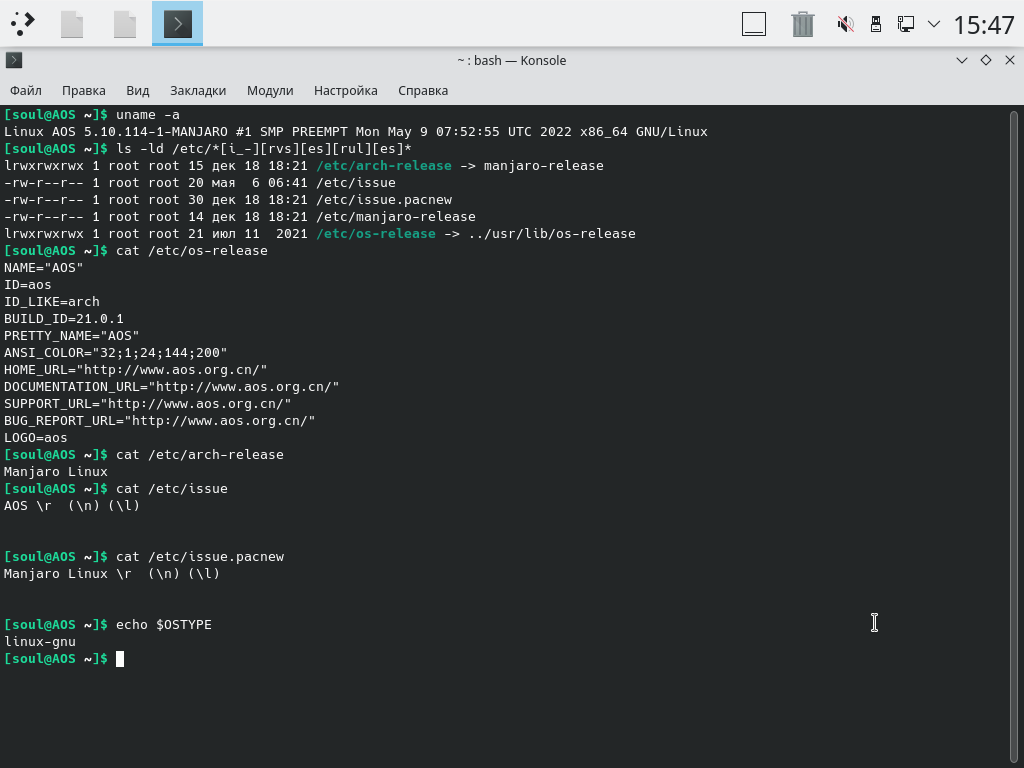Open the Вид menu

click(x=137, y=90)
